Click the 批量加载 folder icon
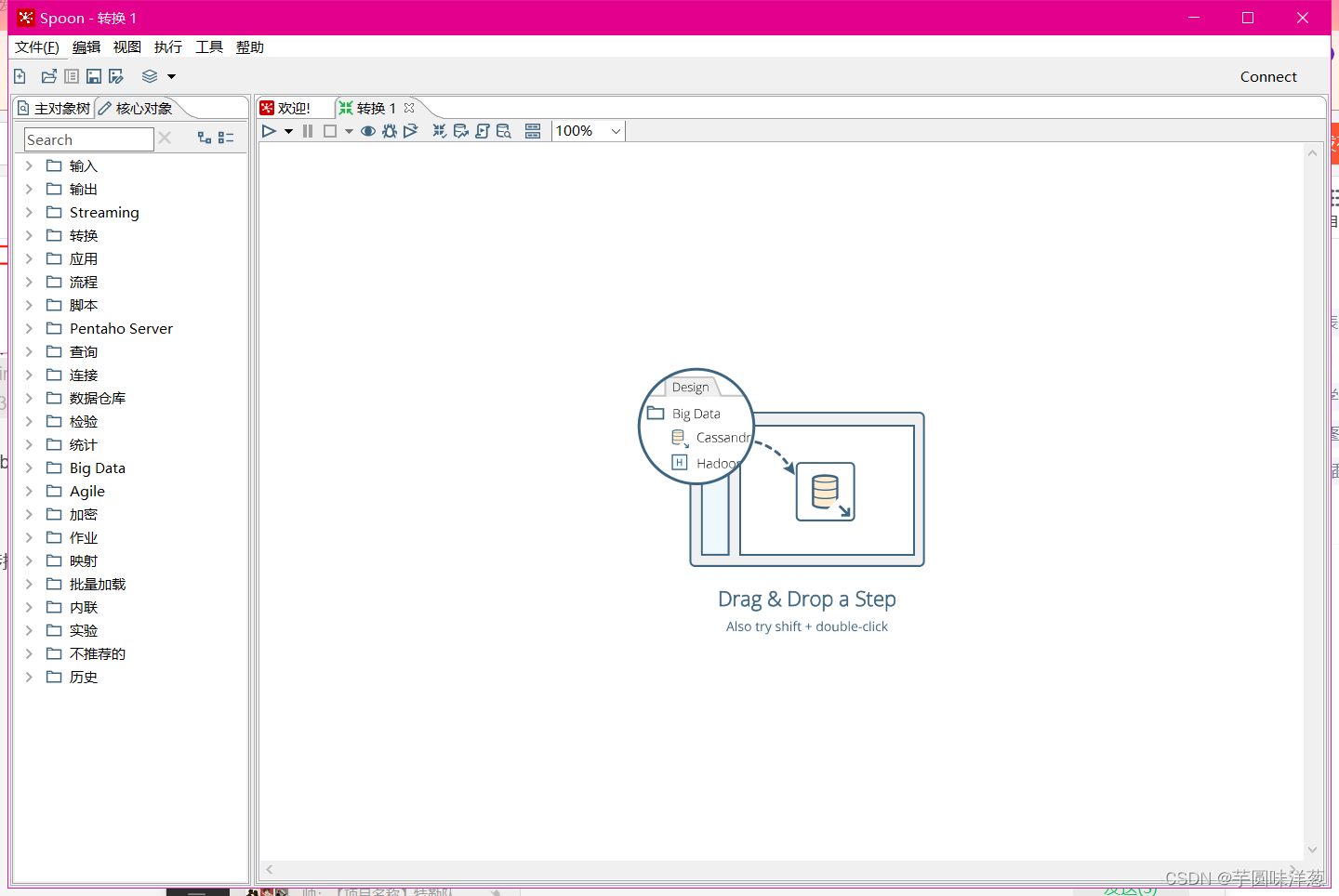 point(54,584)
